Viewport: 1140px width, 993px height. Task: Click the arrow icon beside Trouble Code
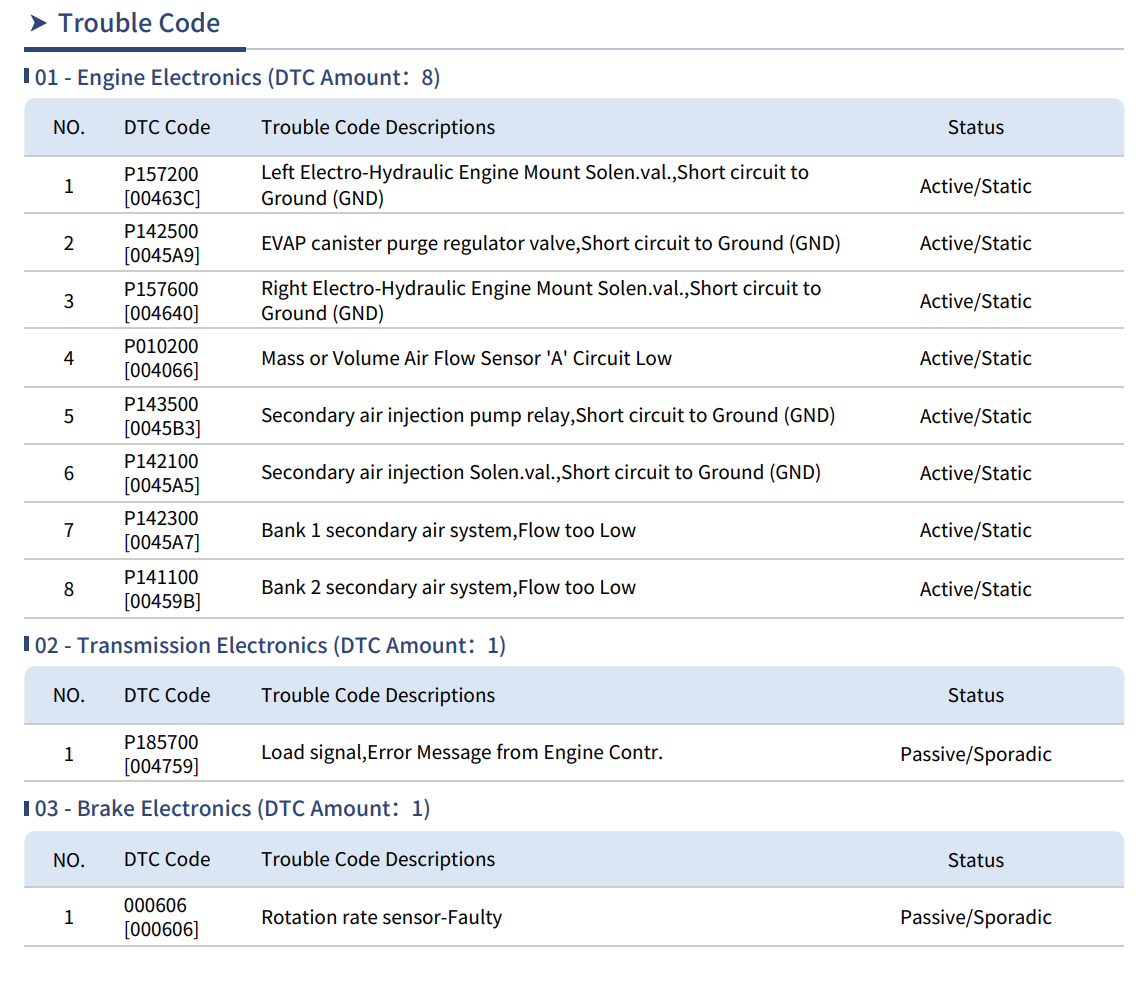39,24
